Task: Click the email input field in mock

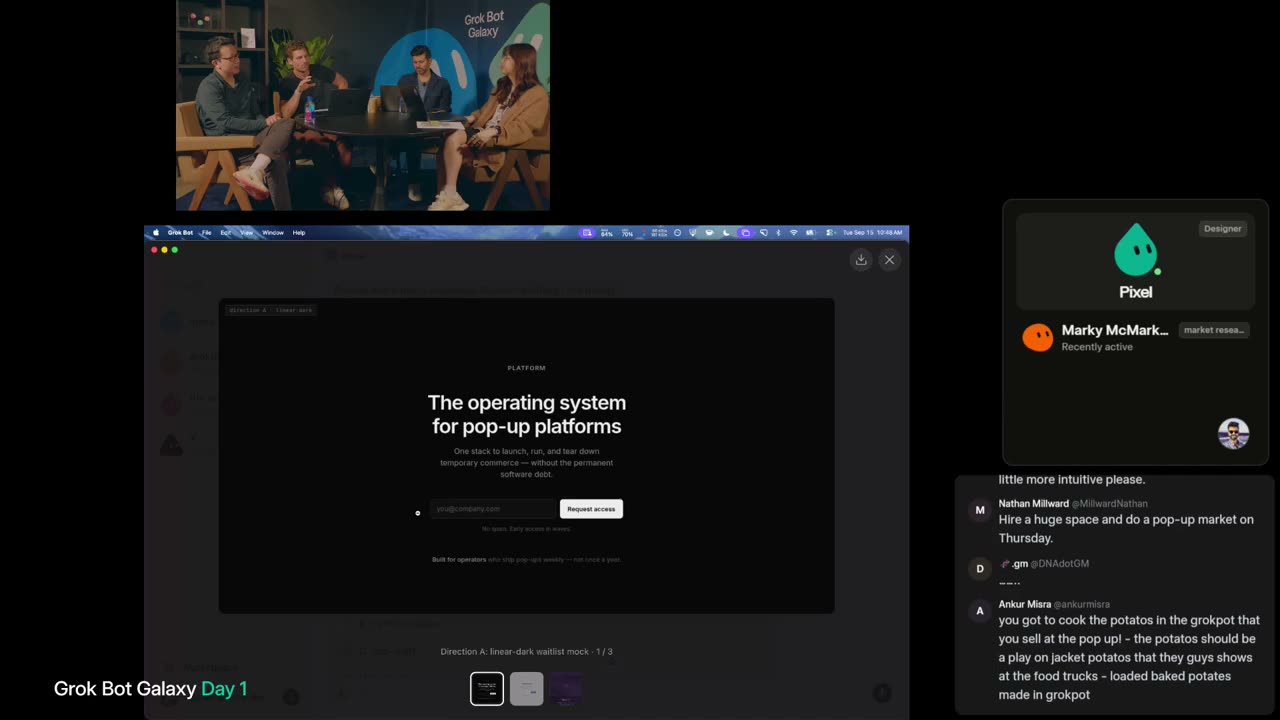Action: click(493, 509)
